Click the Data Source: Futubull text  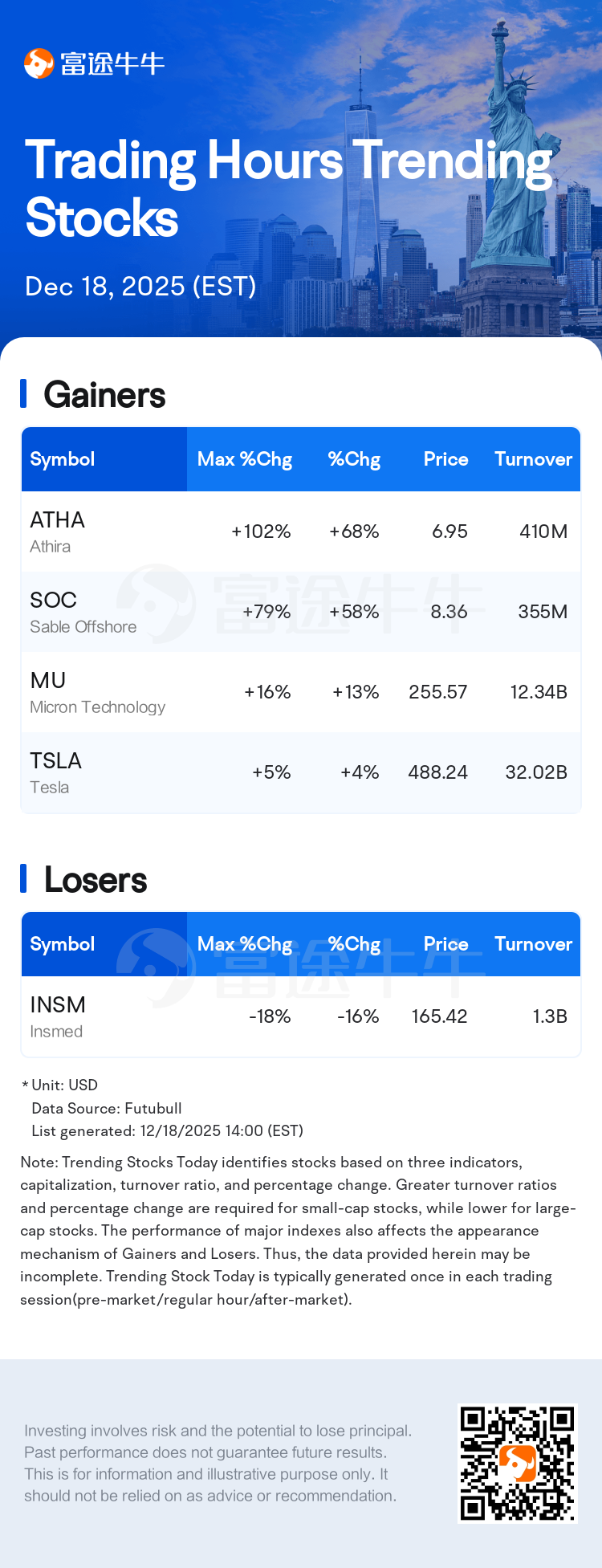pos(107,1108)
